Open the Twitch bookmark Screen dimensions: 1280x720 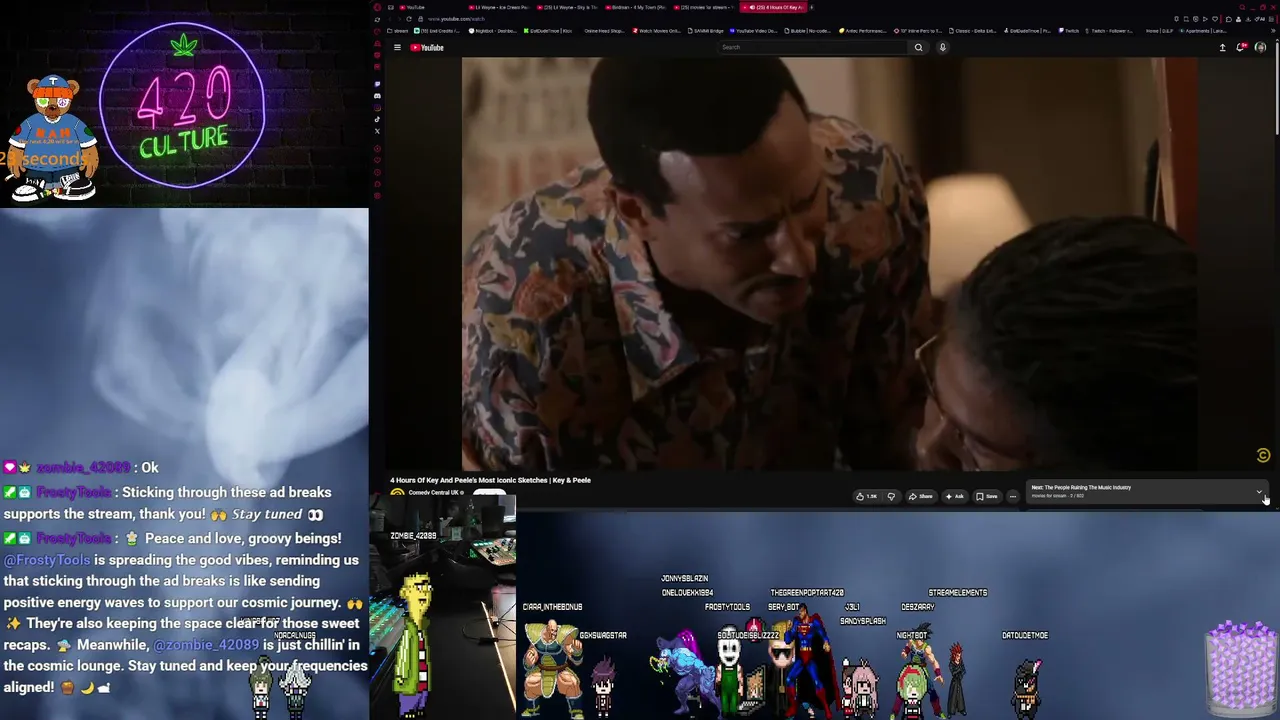(1071, 31)
